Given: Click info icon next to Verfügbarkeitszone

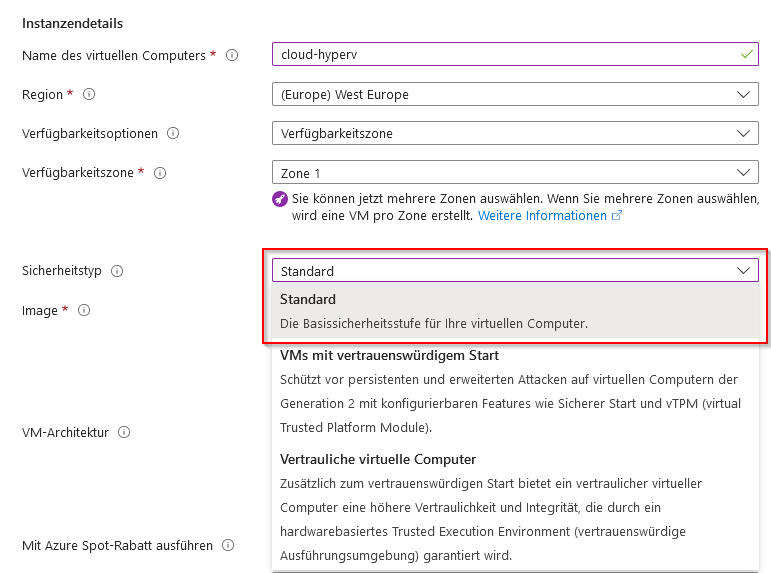Looking at the screenshot, I should click(160, 172).
